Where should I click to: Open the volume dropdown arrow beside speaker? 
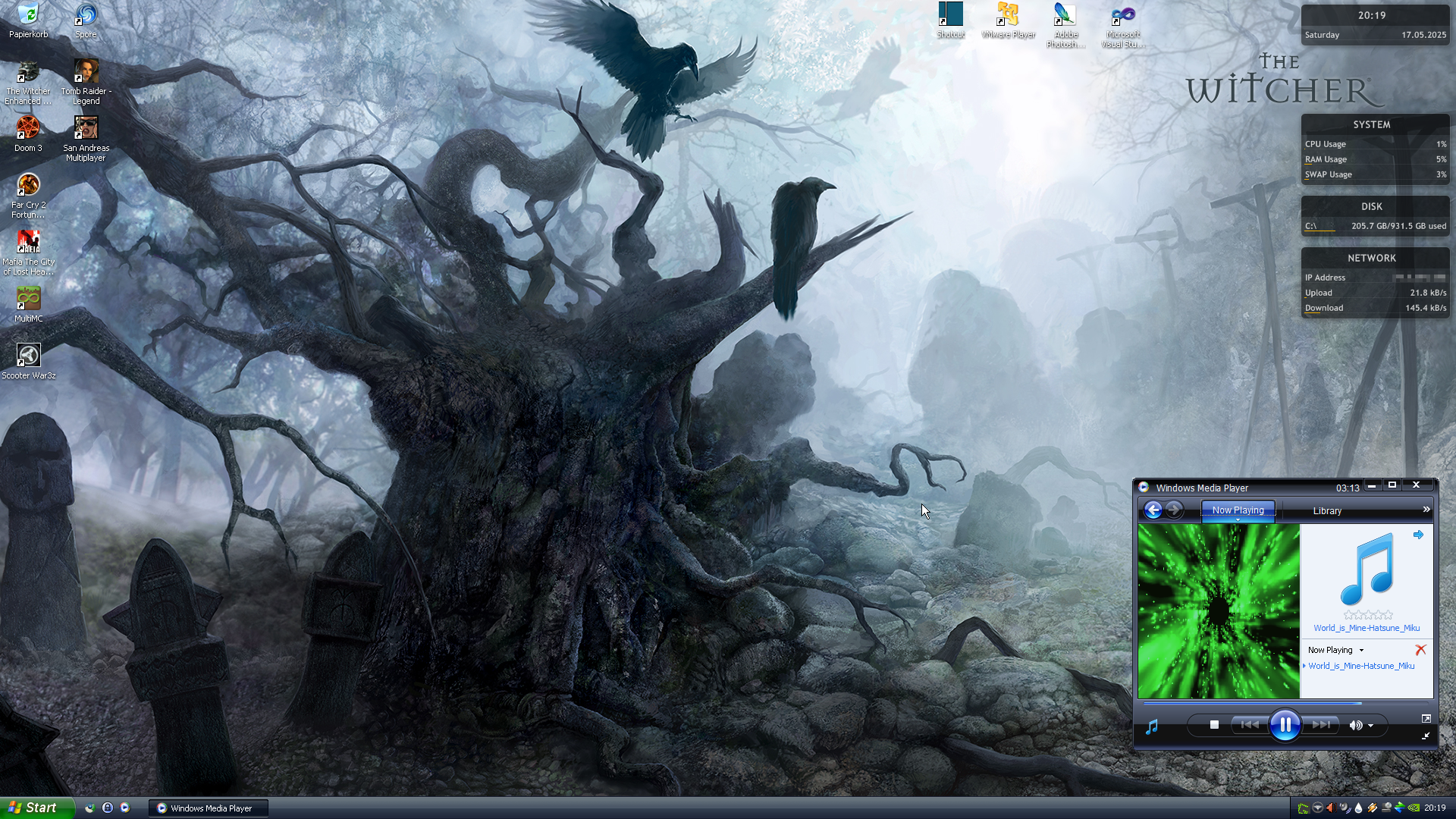1371,726
